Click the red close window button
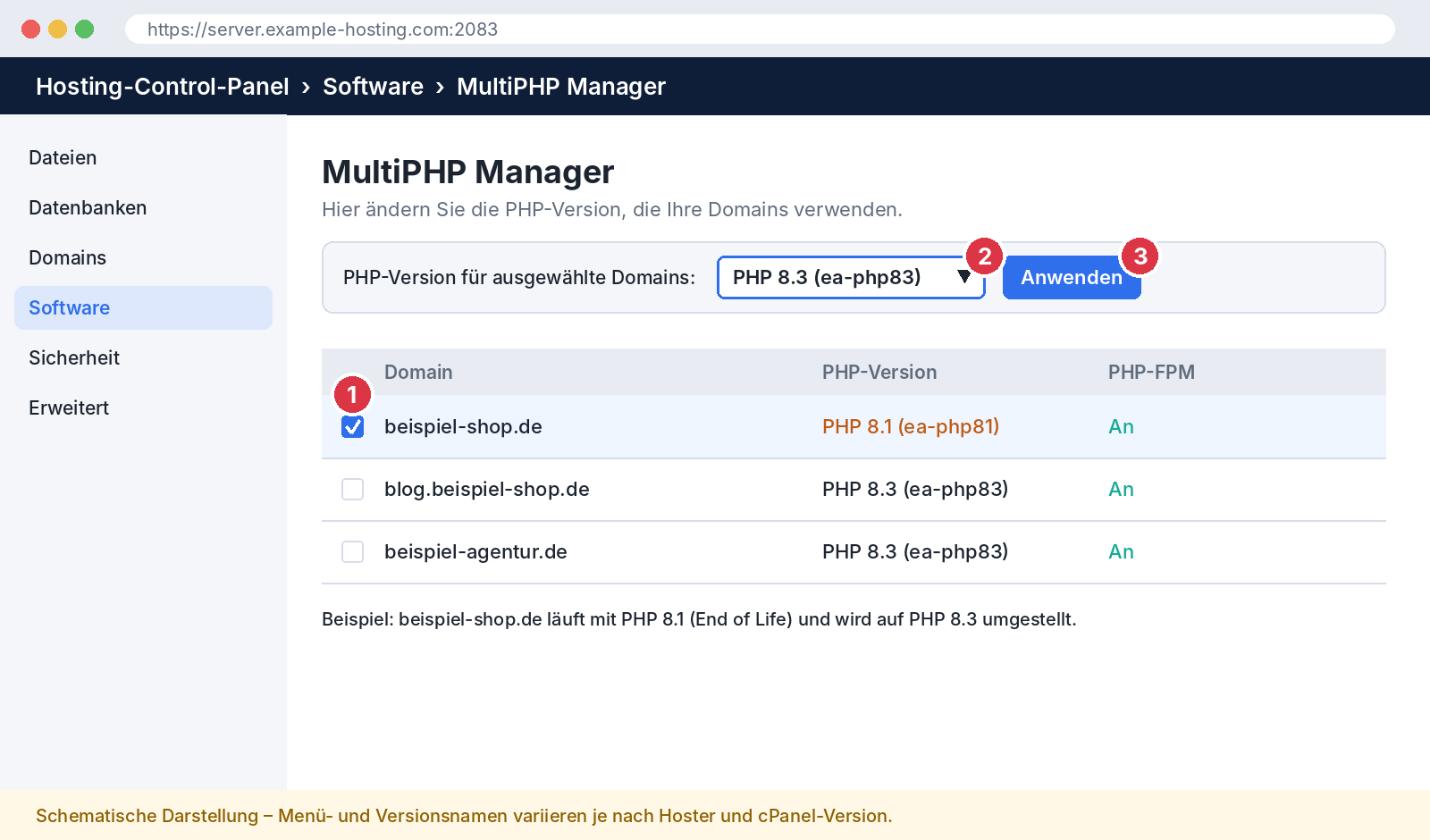1430x840 pixels. [x=30, y=29]
